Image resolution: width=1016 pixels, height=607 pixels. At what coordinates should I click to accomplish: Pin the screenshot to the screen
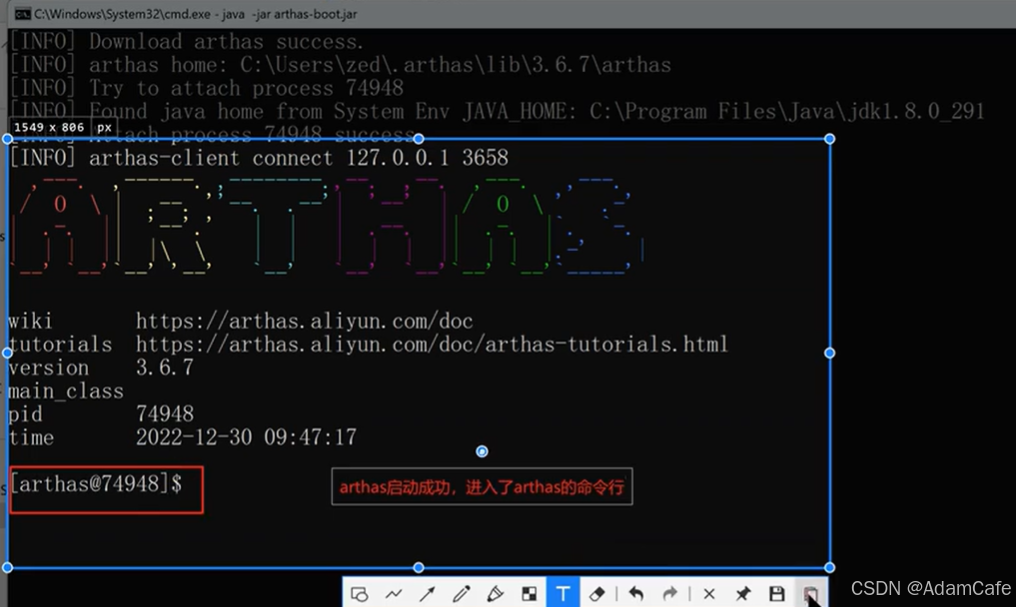743,593
